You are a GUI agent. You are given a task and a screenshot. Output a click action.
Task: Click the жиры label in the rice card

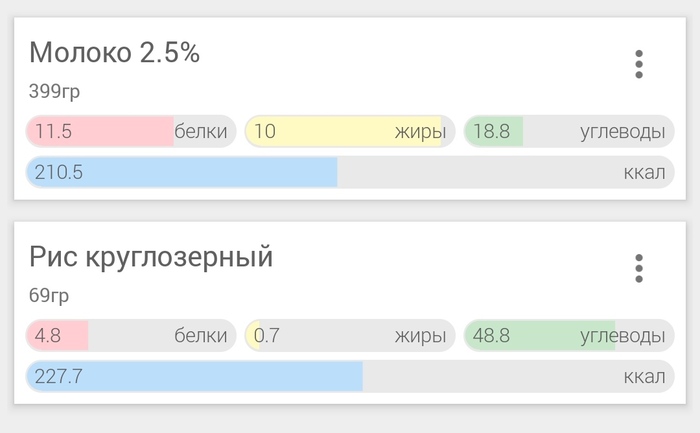coord(420,336)
